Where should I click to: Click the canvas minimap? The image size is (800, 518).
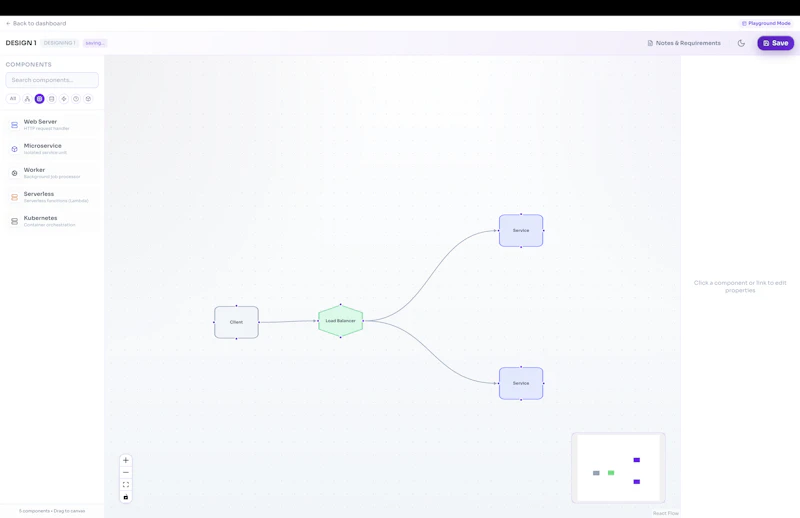coord(618,467)
